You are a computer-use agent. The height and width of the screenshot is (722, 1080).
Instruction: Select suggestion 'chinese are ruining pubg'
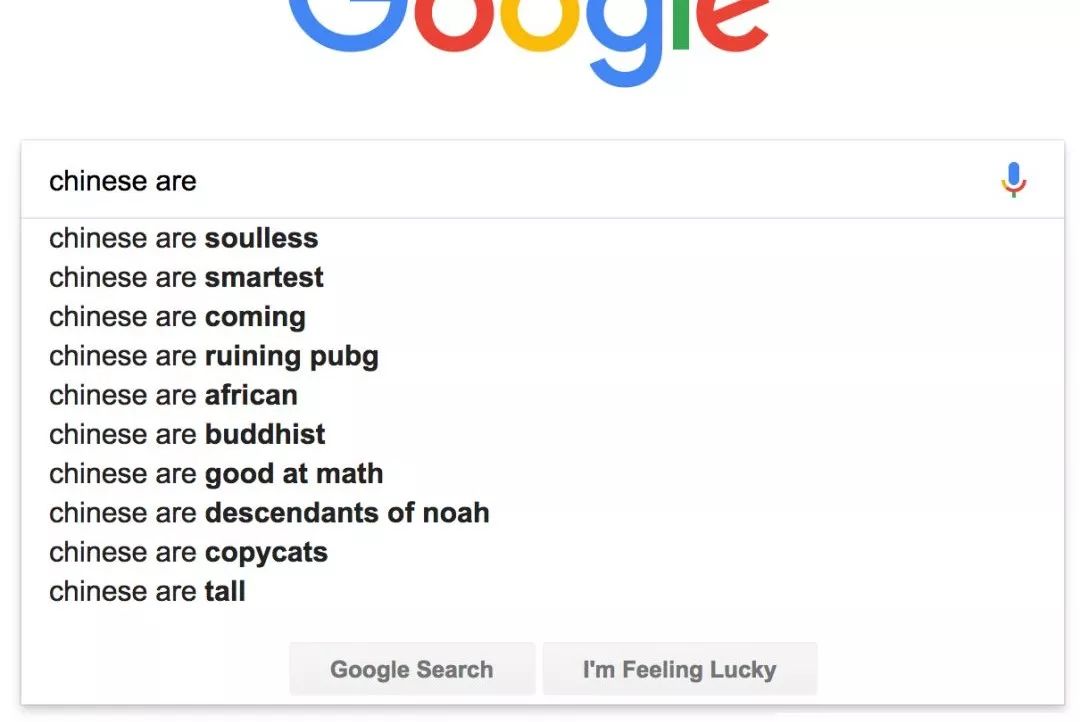point(214,356)
